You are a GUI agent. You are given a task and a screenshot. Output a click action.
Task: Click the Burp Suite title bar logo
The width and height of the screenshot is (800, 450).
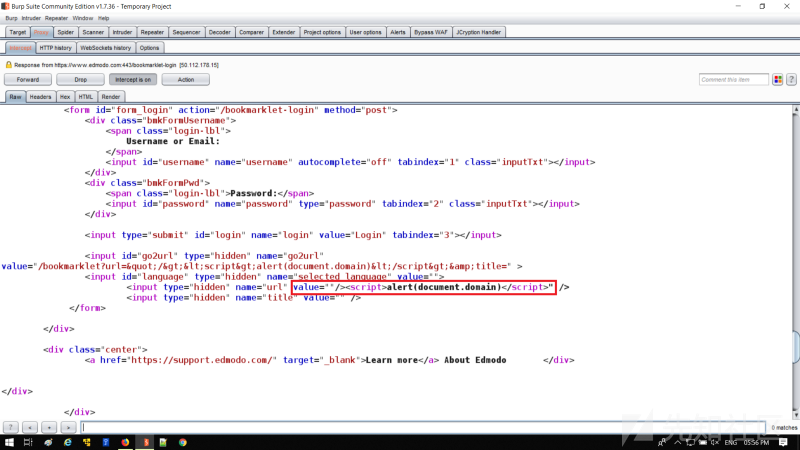5,6
